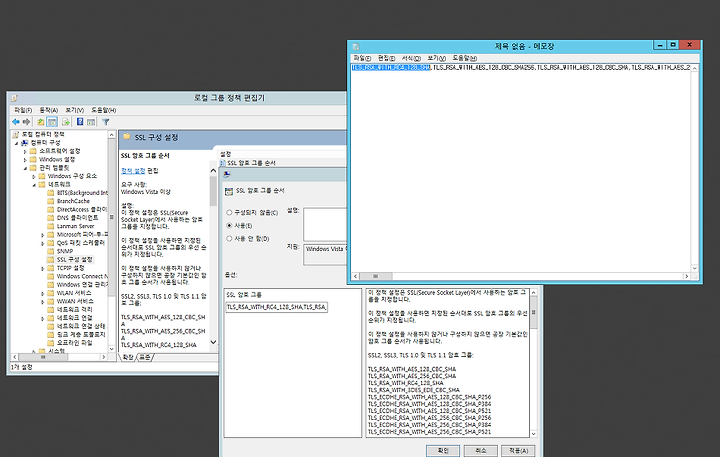Click the 정책 설정 hyperlink
Screen dimensions: 720x457
(133, 171)
